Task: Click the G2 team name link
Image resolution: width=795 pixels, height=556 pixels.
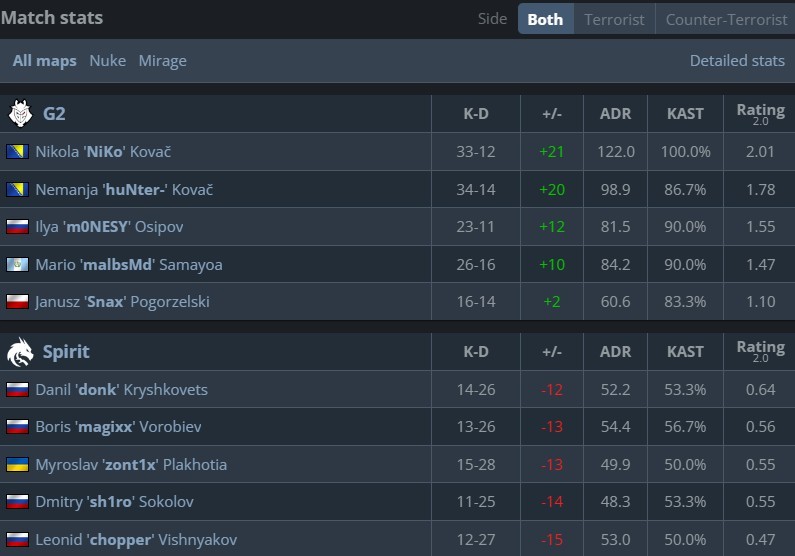Action: [x=54, y=114]
